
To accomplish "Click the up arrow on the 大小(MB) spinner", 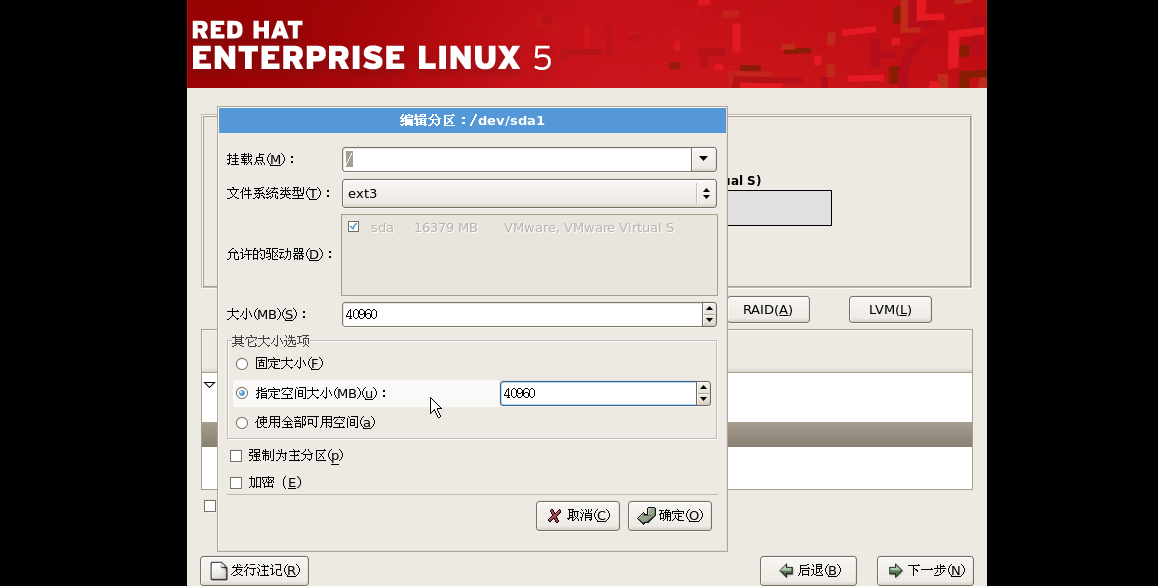I will click(709, 308).
